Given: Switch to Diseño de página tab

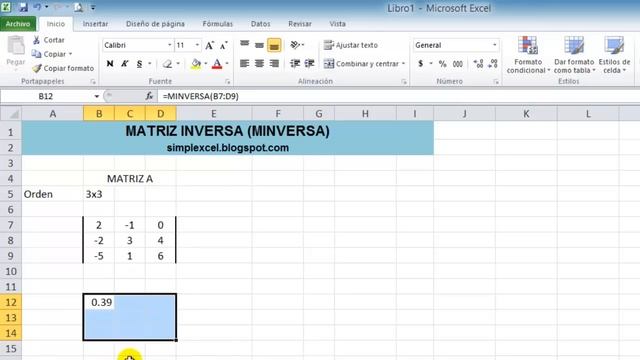Looking at the screenshot, I should coord(155,24).
